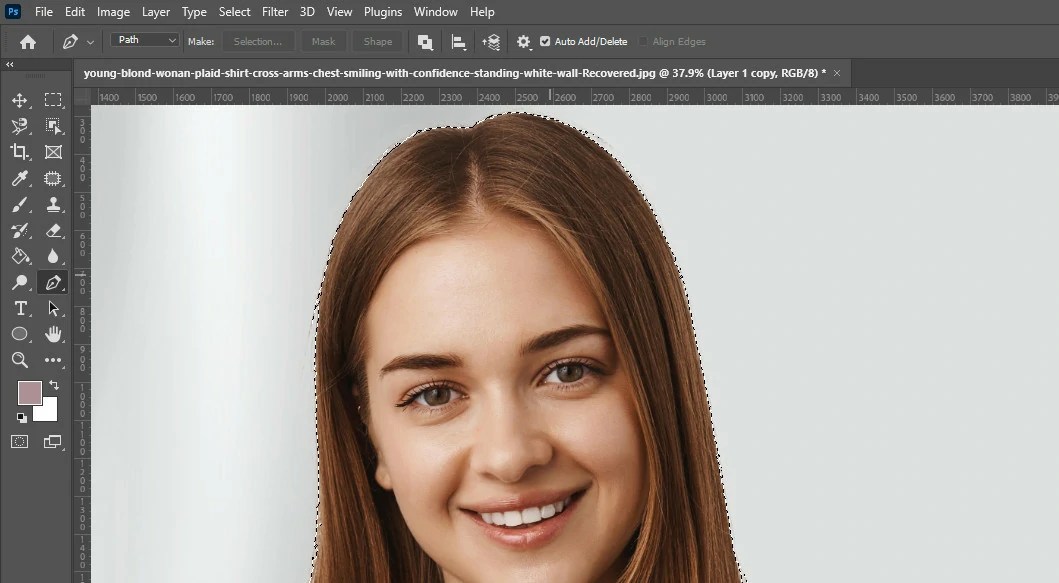Viewport: 1059px width, 583px height.
Task: Select the Eraser tool
Action: pyautogui.click(x=54, y=230)
